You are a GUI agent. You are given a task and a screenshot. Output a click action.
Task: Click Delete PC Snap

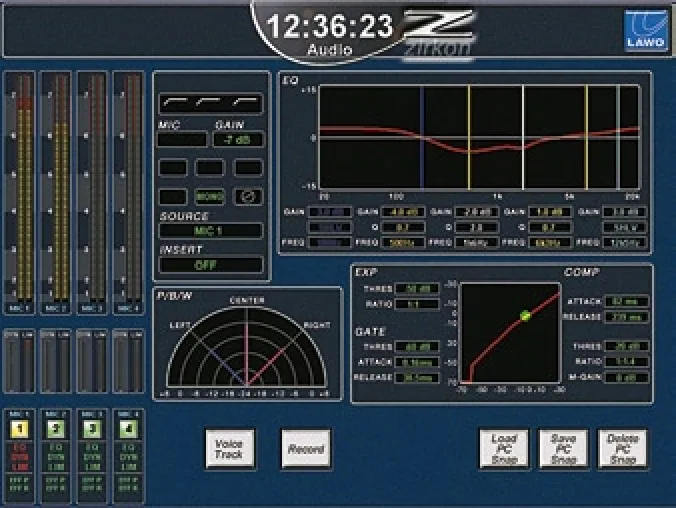point(622,448)
